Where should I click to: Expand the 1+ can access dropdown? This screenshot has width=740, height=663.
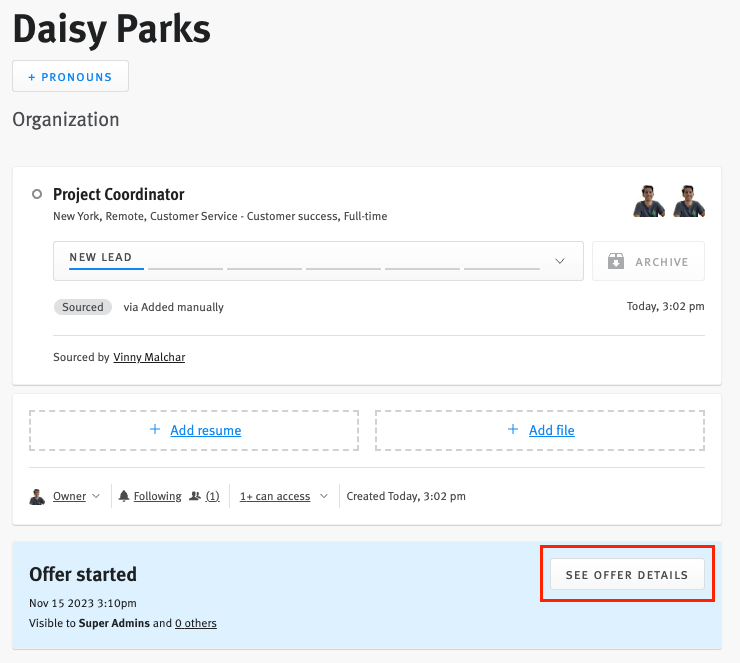284,496
